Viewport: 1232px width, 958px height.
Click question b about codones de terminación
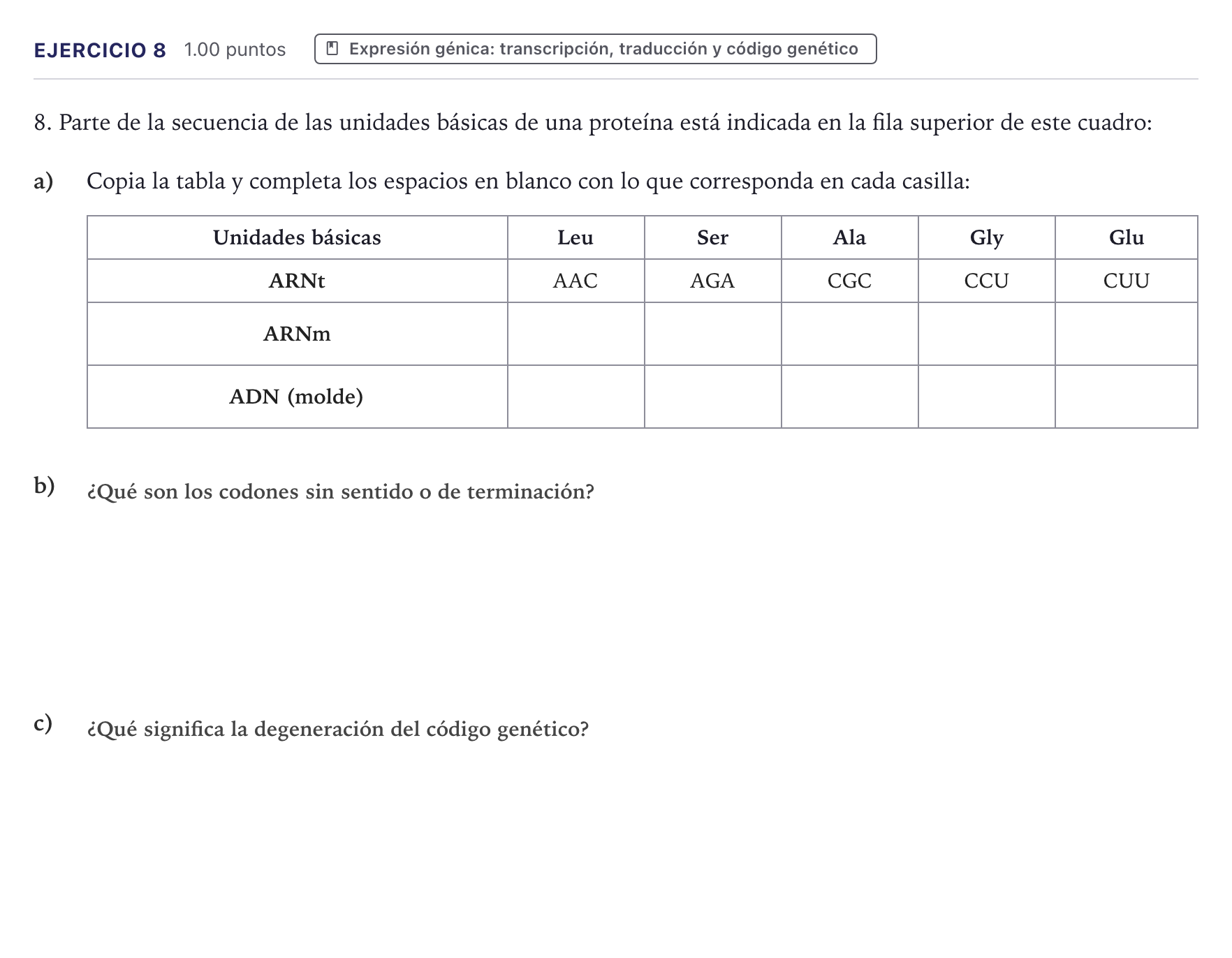click(340, 492)
